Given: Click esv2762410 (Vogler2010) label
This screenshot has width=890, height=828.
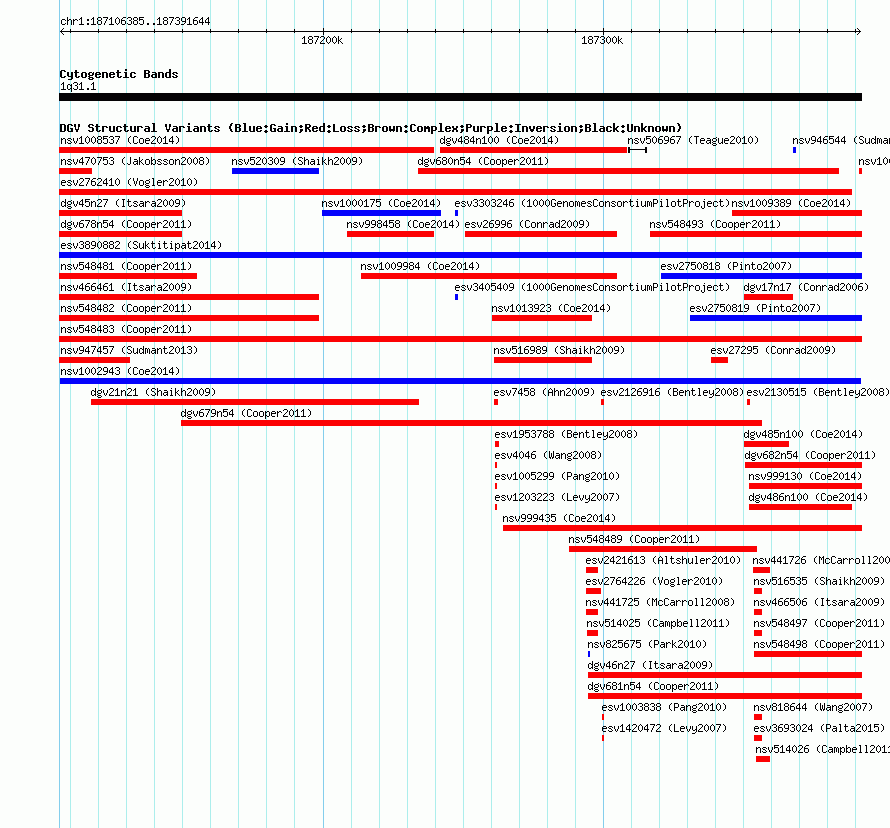Looking at the screenshot, I should (x=129, y=182).
